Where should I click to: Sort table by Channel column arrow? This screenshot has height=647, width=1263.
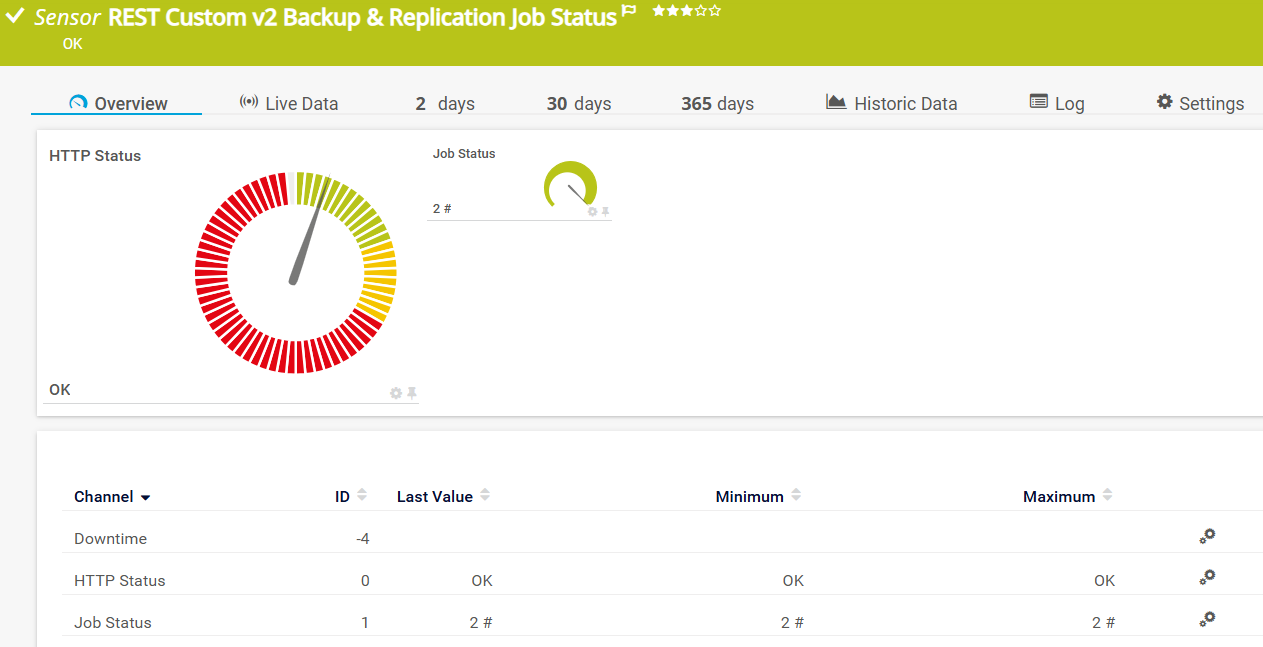pos(146,497)
